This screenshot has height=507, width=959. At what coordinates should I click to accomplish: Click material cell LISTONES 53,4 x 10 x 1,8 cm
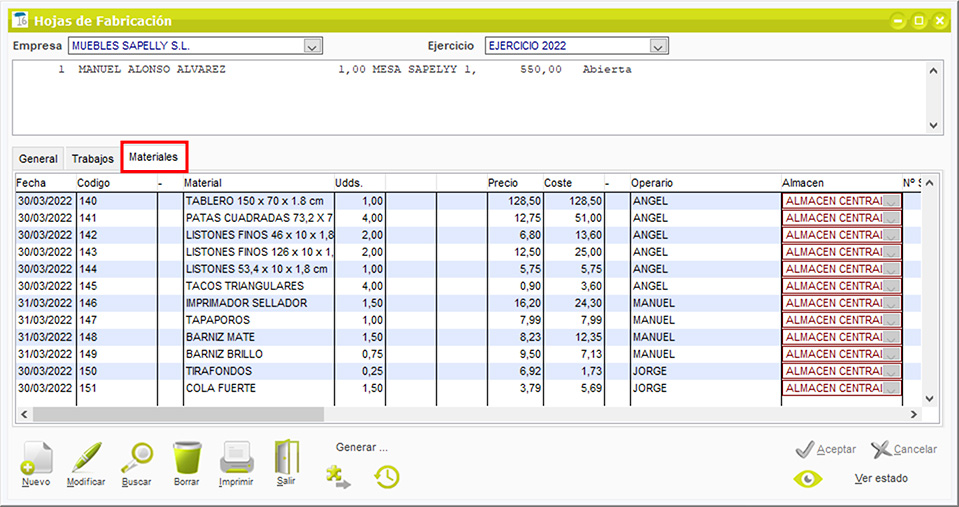259,269
